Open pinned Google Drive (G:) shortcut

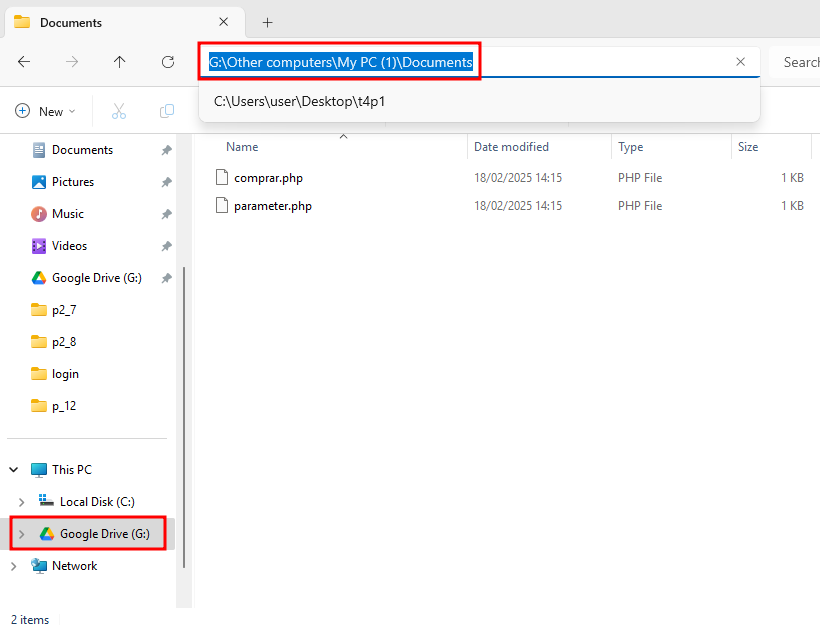96,278
